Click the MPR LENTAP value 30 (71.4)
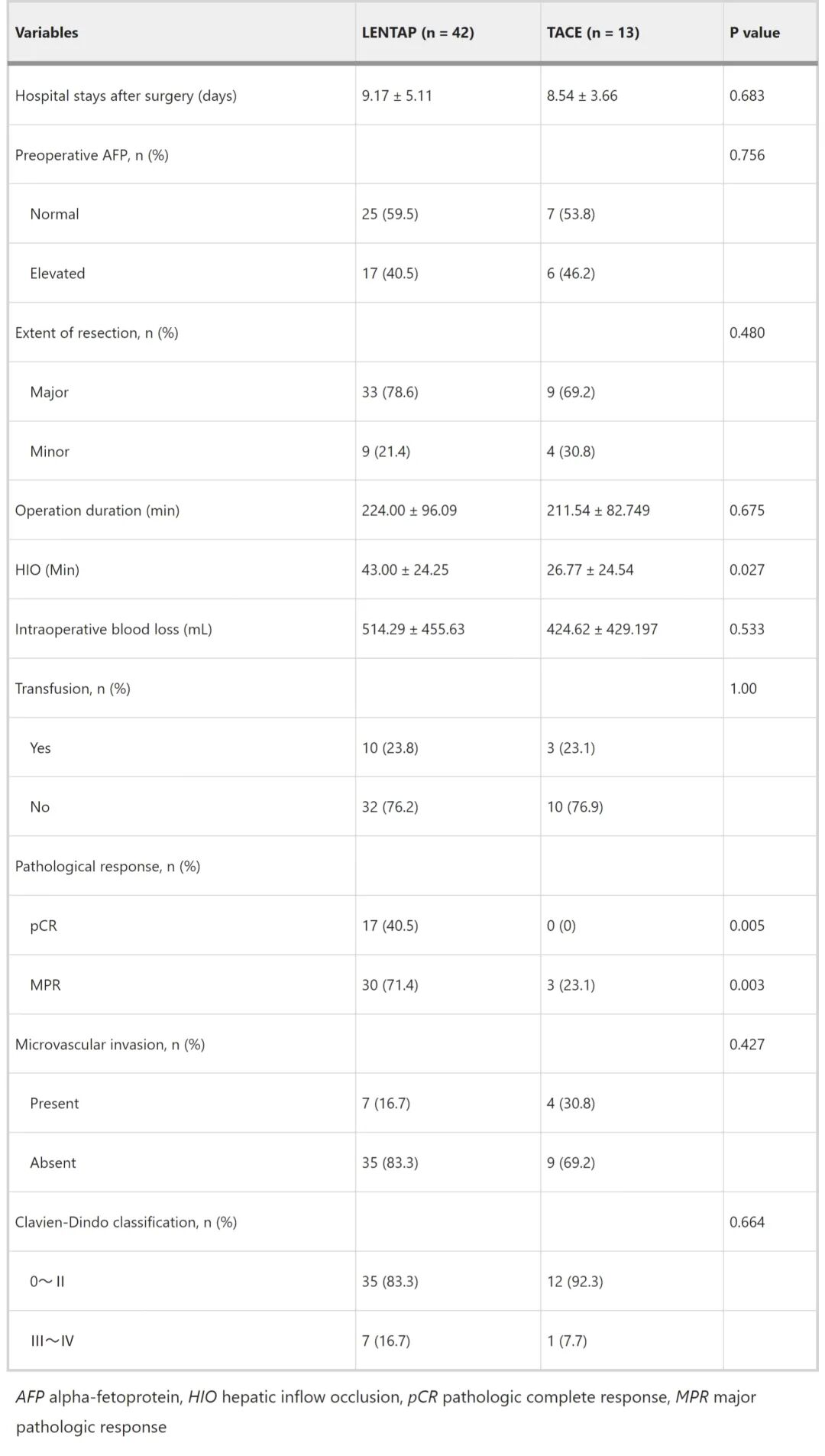The height and width of the screenshot is (1456, 825). click(390, 985)
